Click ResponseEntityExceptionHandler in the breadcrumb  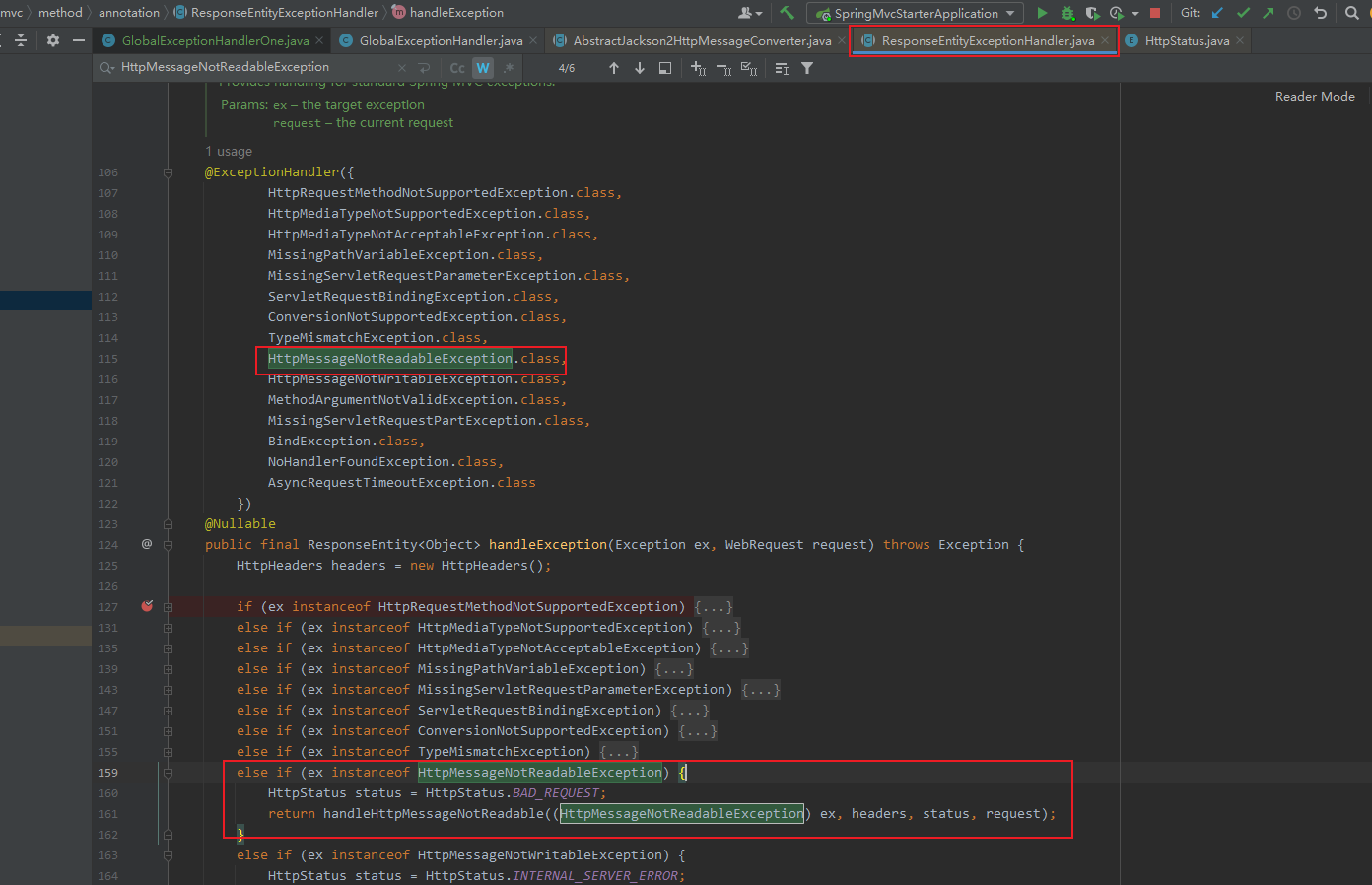[x=285, y=13]
